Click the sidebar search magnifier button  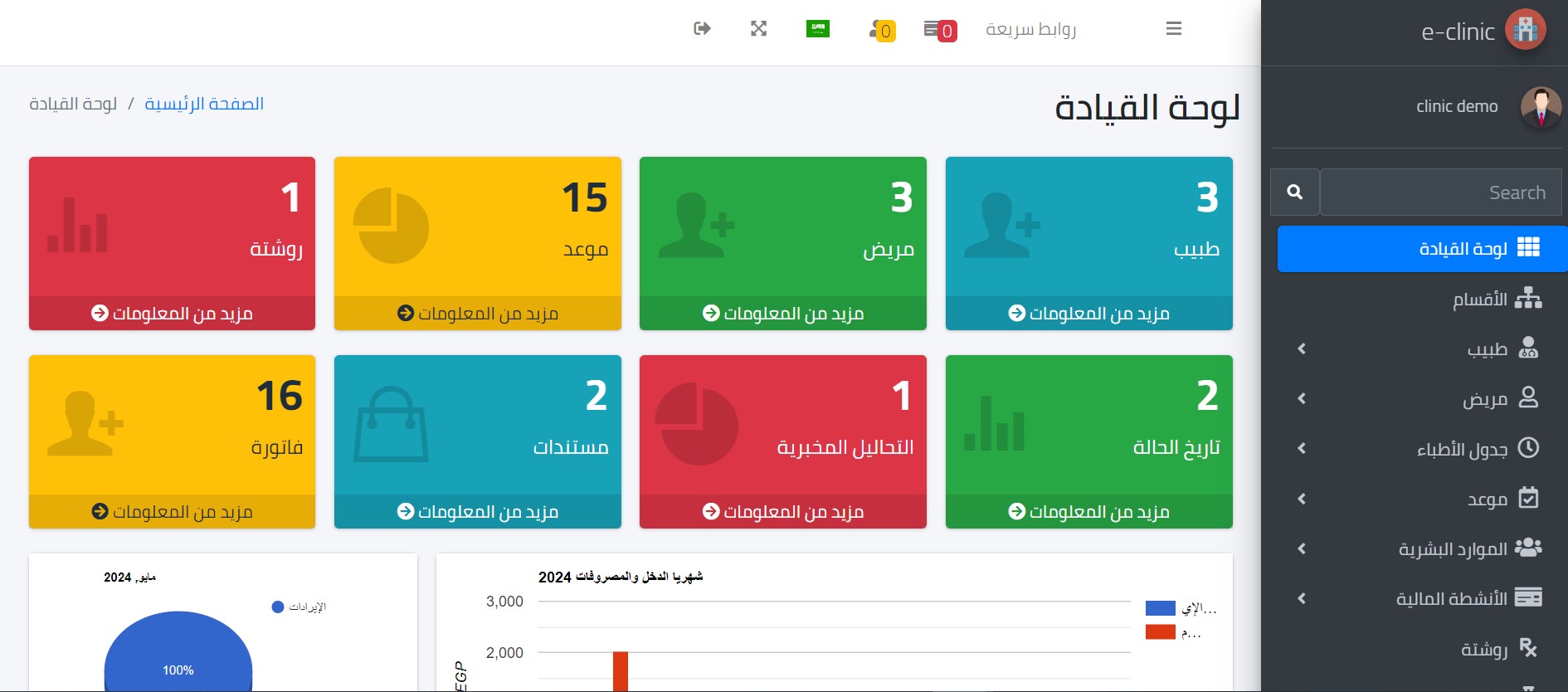click(x=1294, y=192)
